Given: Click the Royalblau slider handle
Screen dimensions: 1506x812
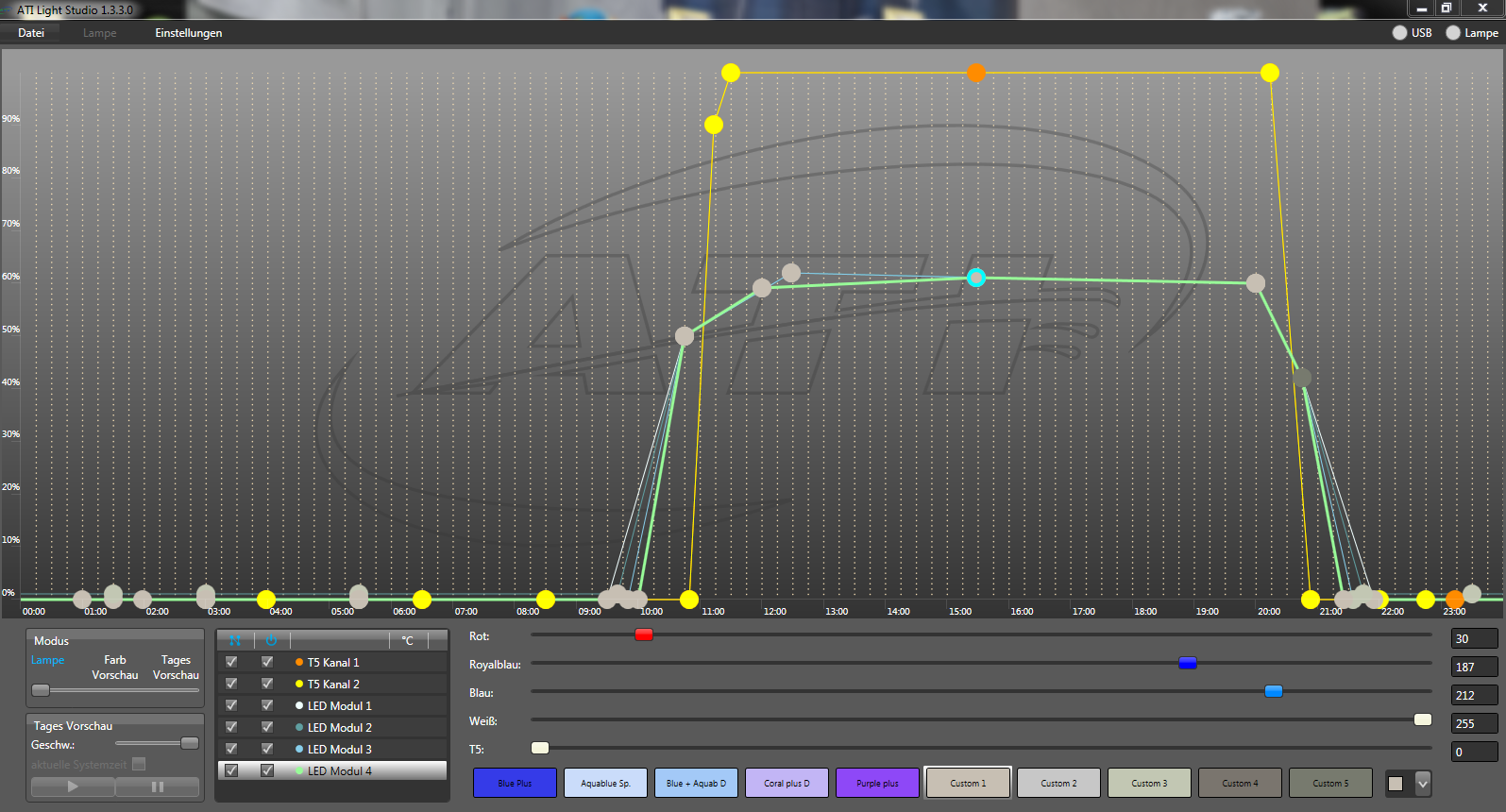Looking at the screenshot, I should (1188, 663).
